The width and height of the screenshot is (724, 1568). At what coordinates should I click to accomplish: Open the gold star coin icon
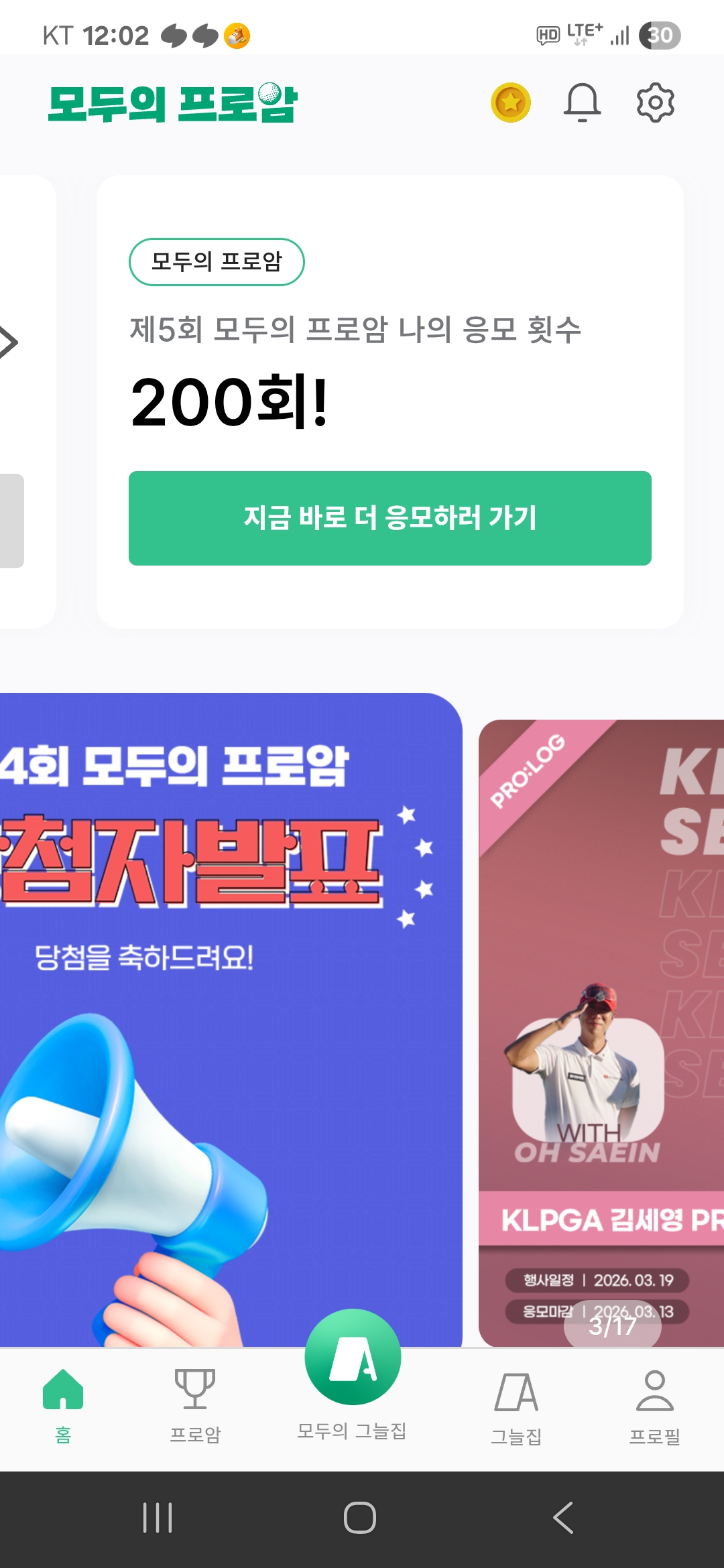pyautogui.click(x=511, y=103)
